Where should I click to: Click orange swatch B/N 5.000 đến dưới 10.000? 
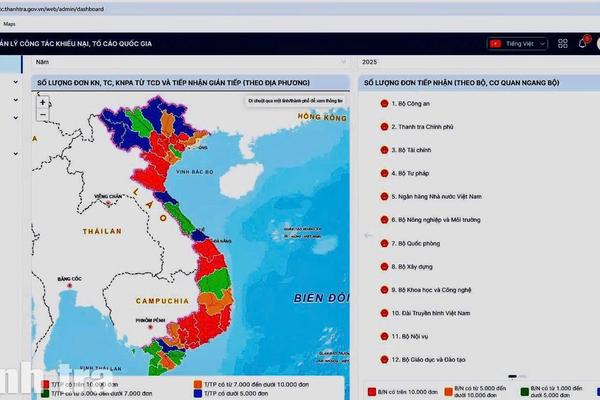pyautogui.click(x=448, y=392)
